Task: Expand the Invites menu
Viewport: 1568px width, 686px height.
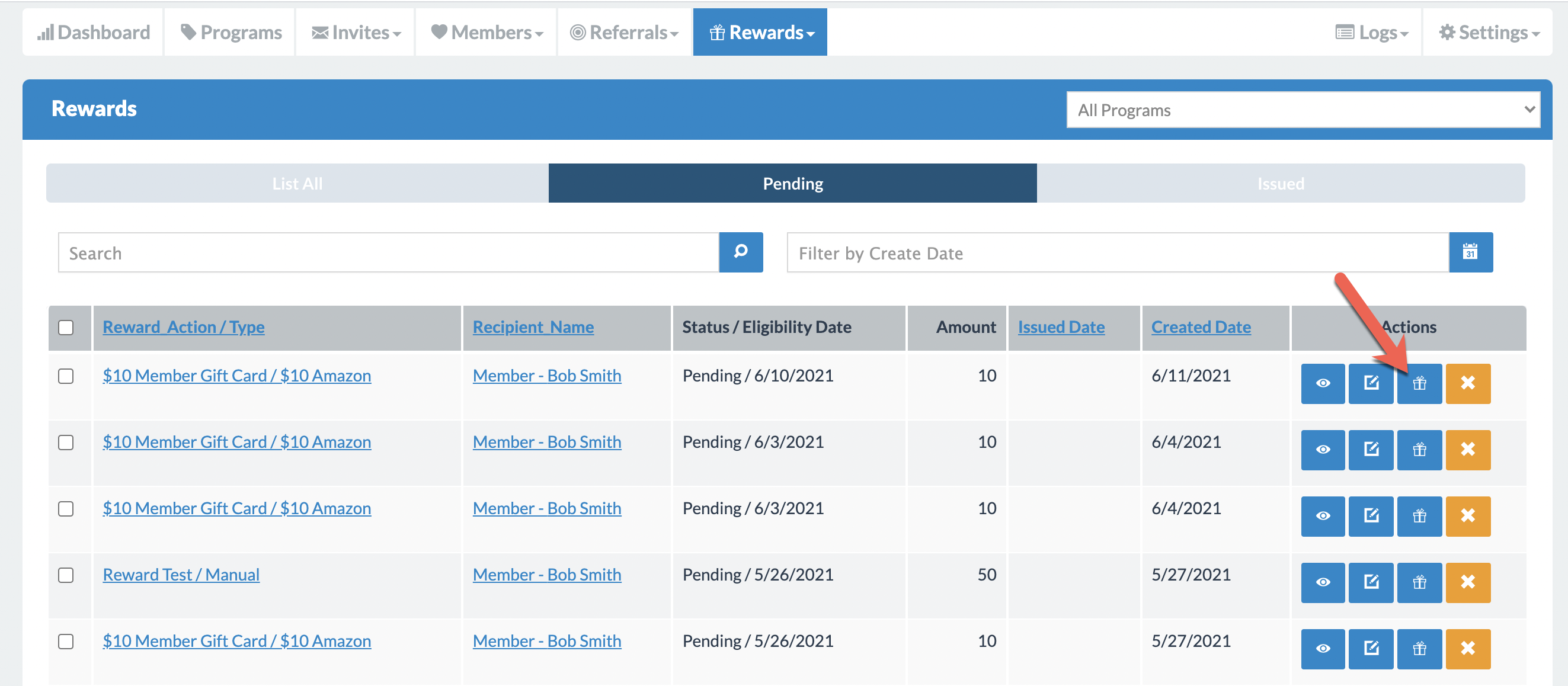Action: click(x=356, y=32)
